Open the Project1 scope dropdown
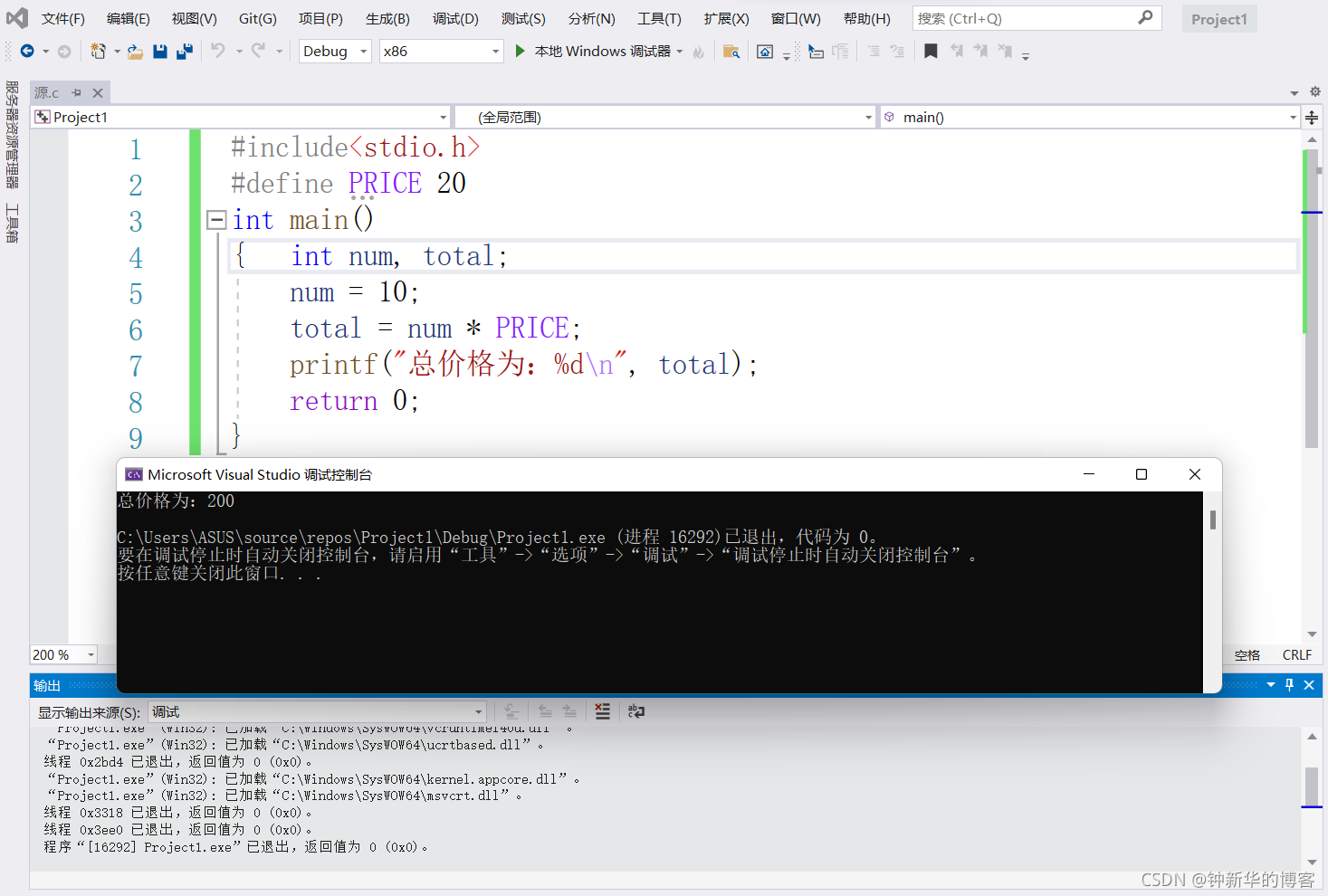Image resolution: width=1328 pixels, height=896 pixels. [x=241, y=118]
